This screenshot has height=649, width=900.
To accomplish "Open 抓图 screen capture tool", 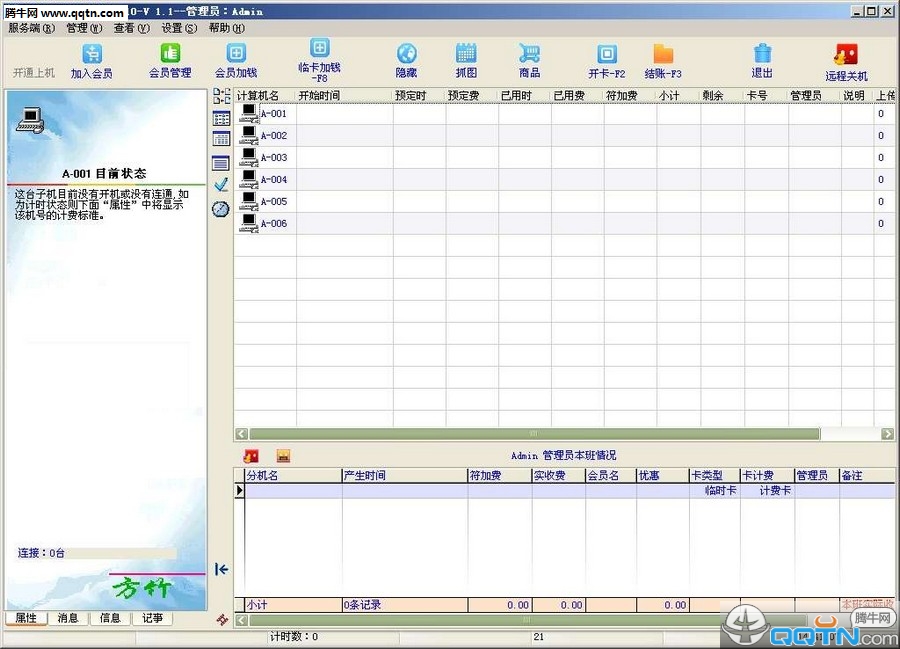I will [x=466, y=55].
